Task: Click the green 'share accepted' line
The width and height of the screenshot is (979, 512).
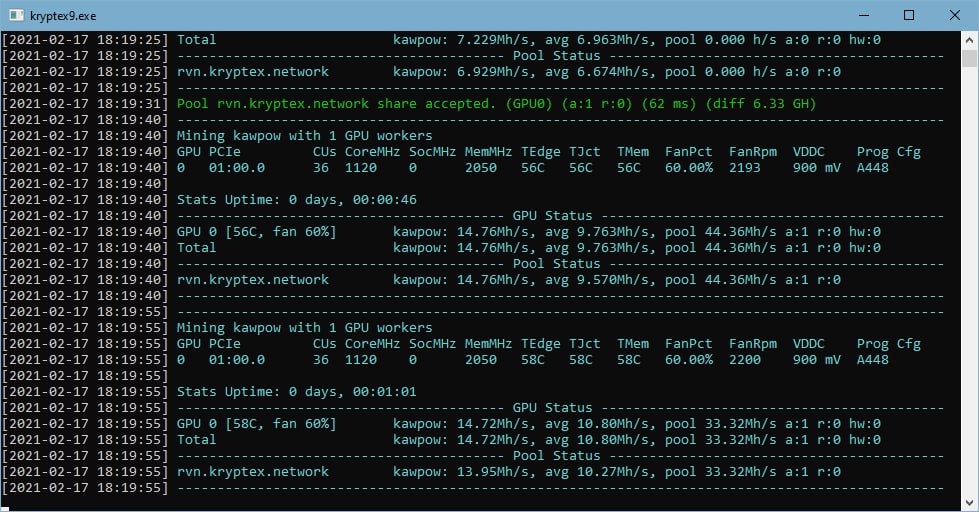Action: point(496,104)
